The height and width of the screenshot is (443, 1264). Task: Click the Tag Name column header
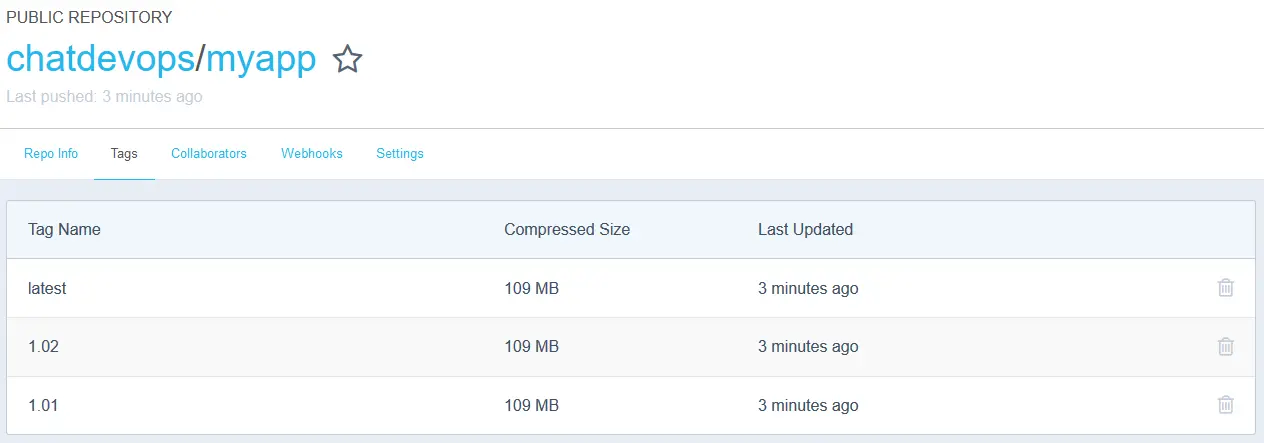[64, 229]
